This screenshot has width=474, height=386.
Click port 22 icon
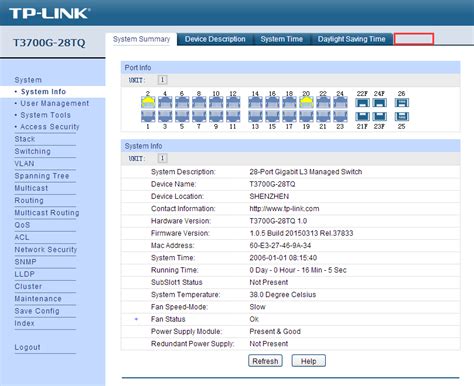coord(323,102)
